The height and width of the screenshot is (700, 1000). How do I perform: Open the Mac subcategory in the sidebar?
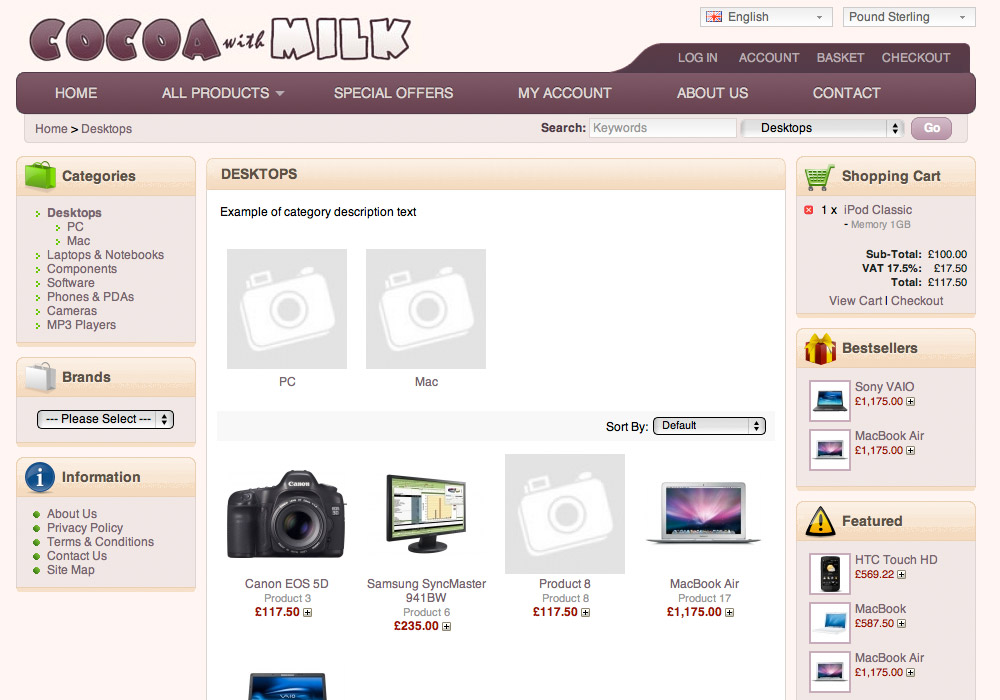(x=78, y=241)
